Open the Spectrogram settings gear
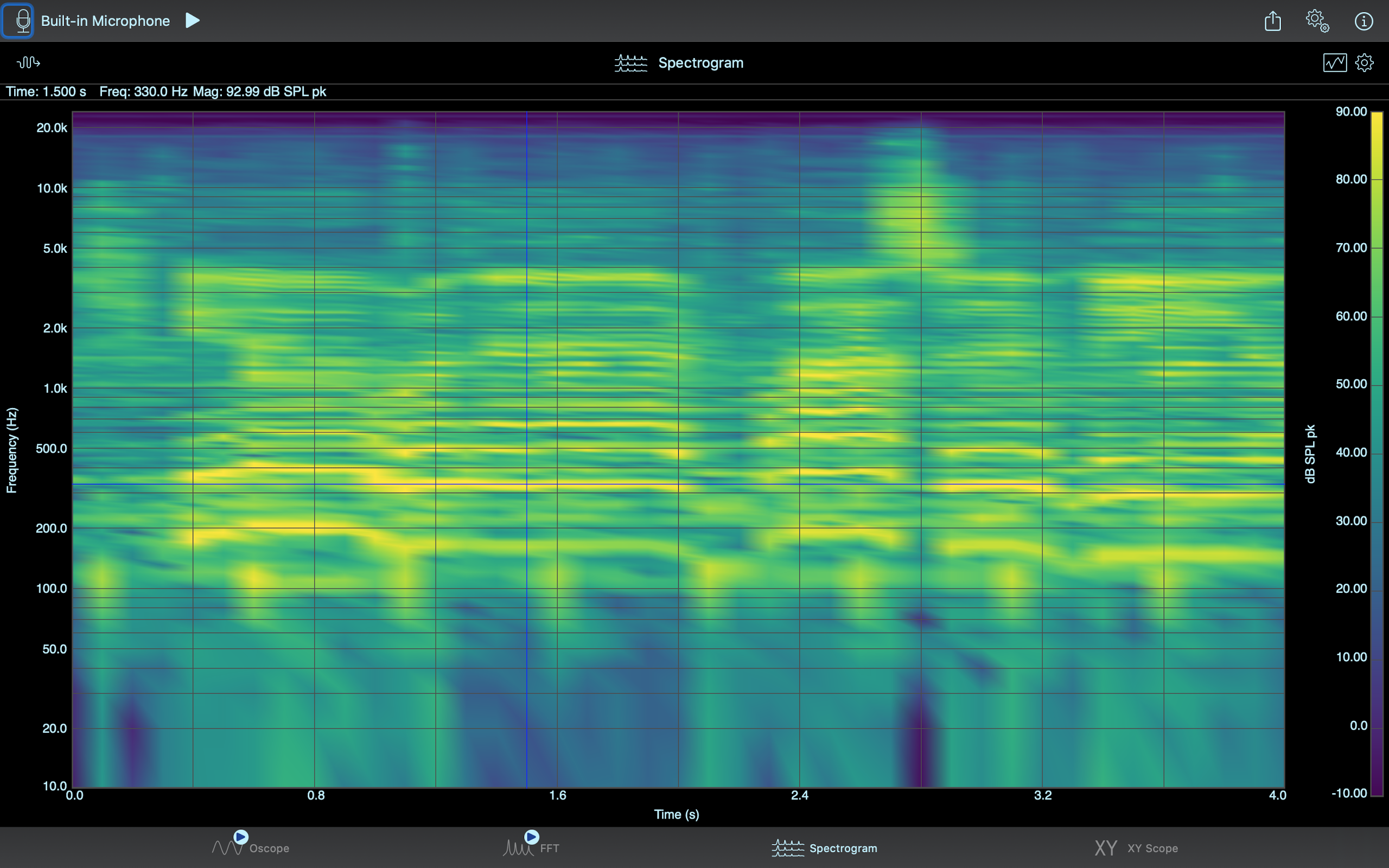 1365,62
